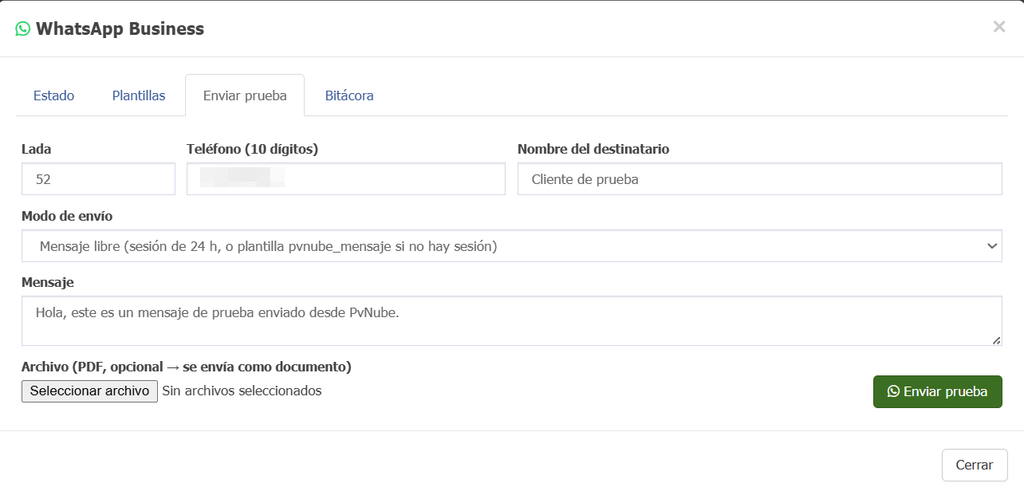Open the Plantillas tab
This screenshot has height=494, width=1024.
138,95
